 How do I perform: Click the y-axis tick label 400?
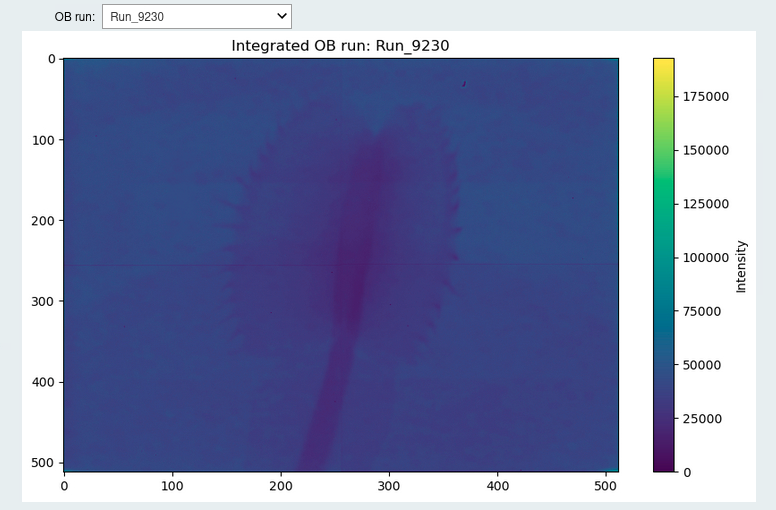point(44,382)
